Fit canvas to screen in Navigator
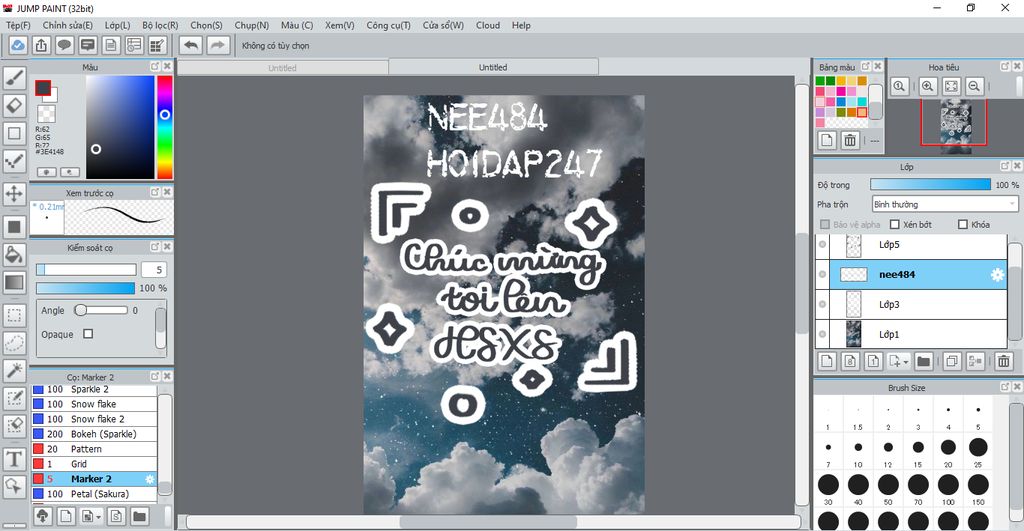This screenshot has width=1024, height=531. [x=952, y=86]
